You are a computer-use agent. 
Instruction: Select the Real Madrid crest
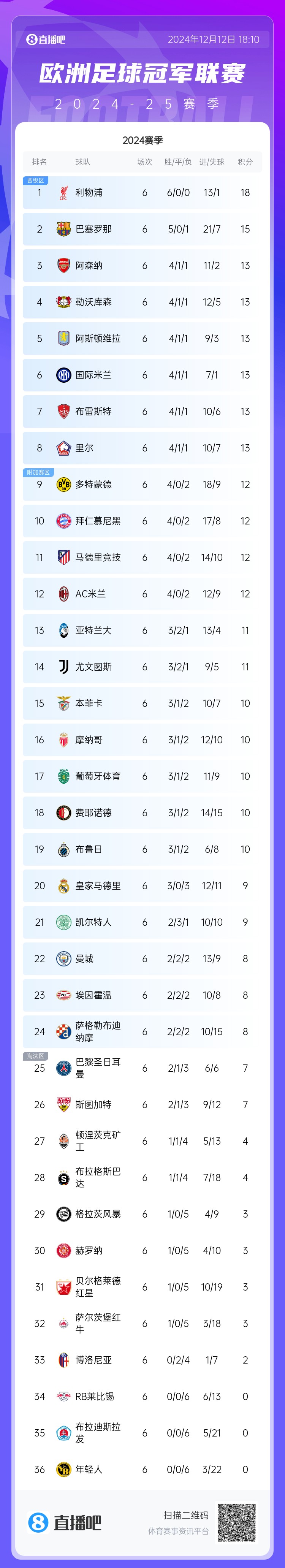click(63, 885)
